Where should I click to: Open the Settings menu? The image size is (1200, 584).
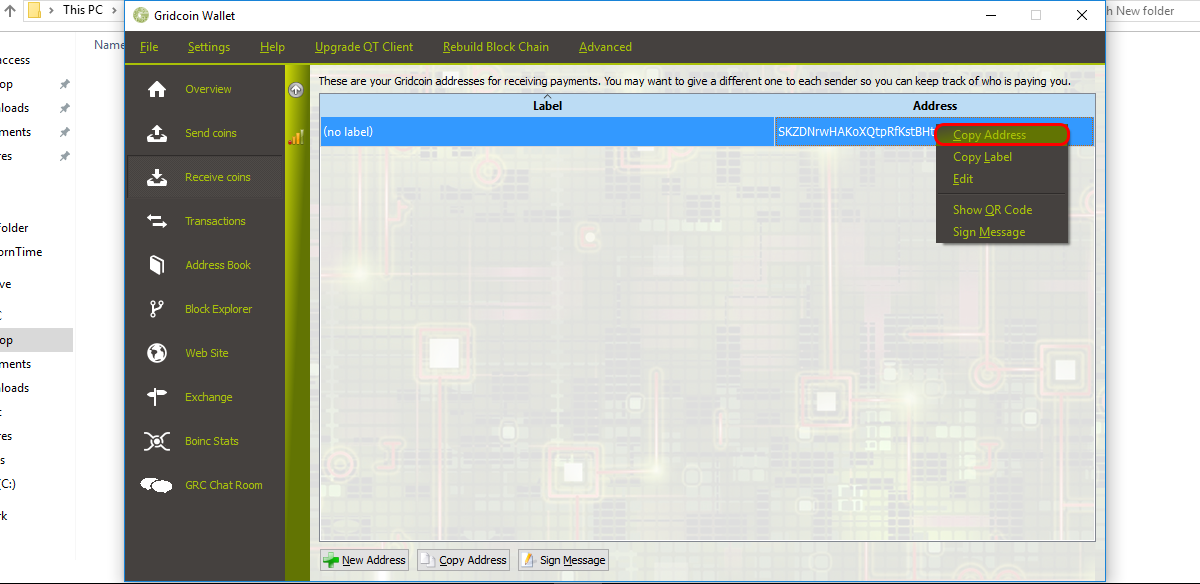click(209, 47)
